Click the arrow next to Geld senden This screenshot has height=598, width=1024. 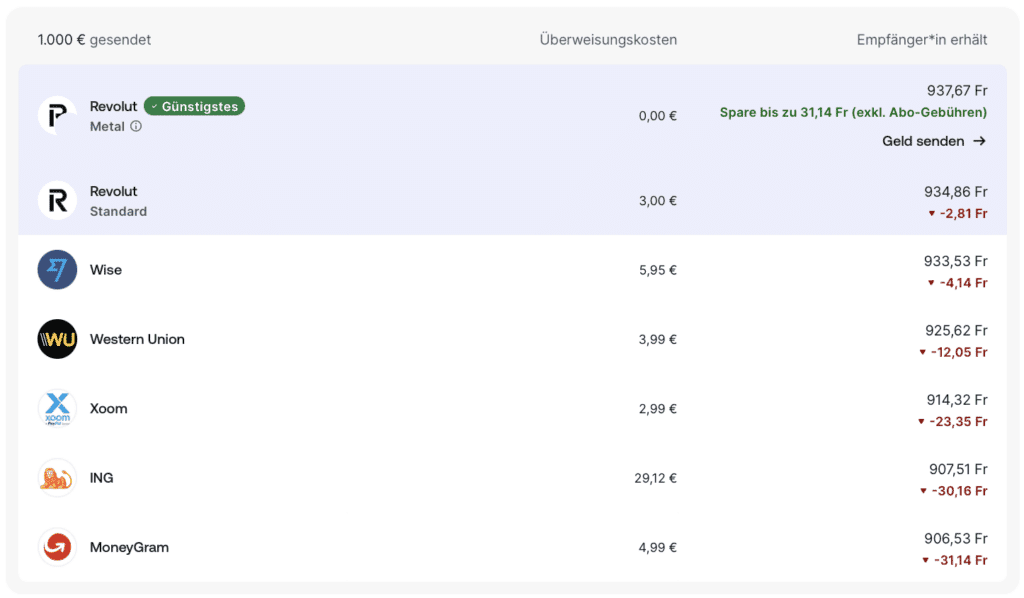pyautogui.click(x=980, y=141)
